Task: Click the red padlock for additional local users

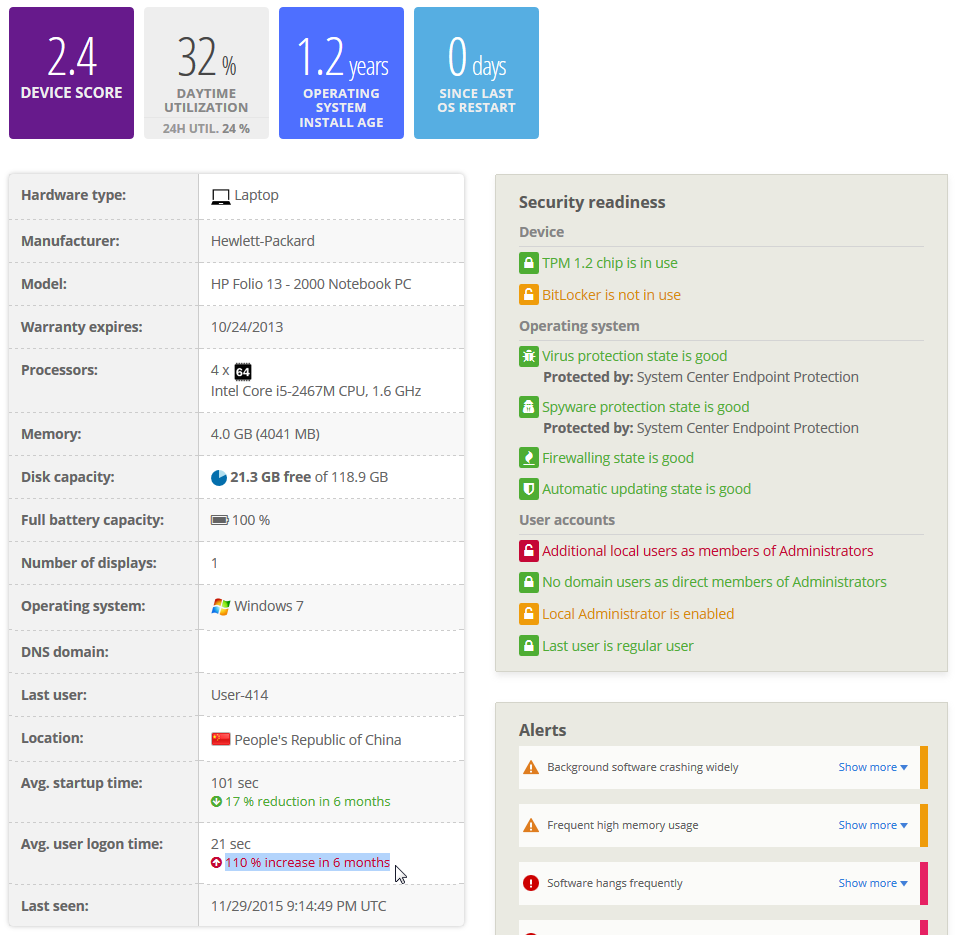Action: tap(527, 550)
